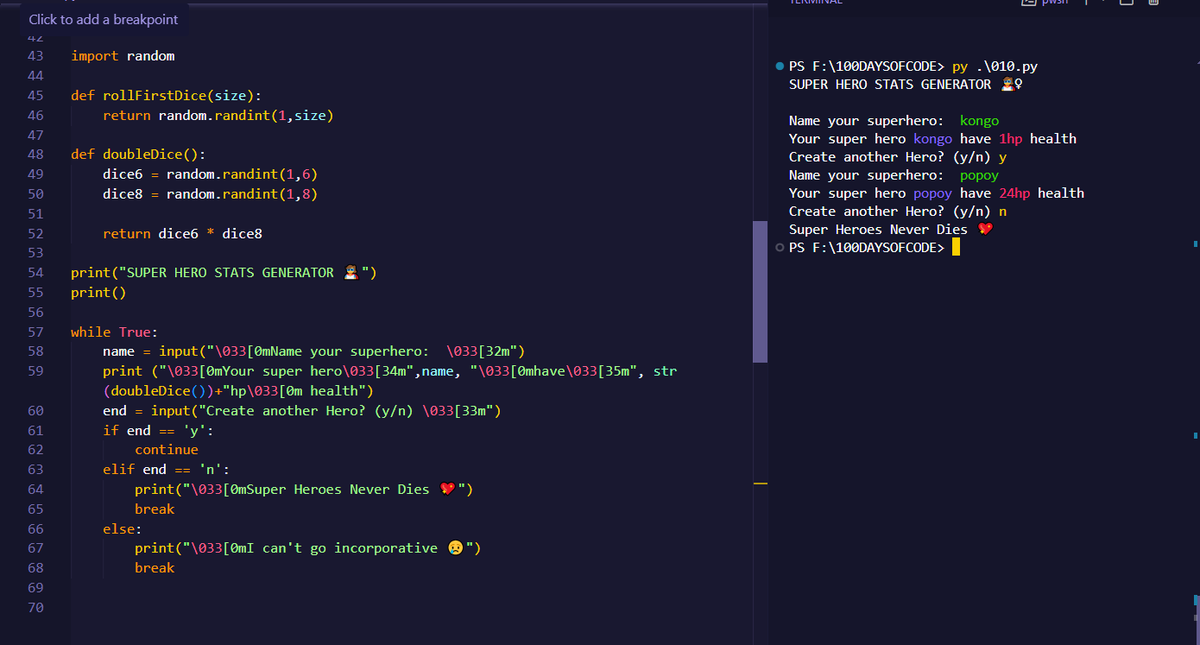The image size is (1200, 645).
Task: Click the 'rollFirstDice' function name
Action: point(154,96)
